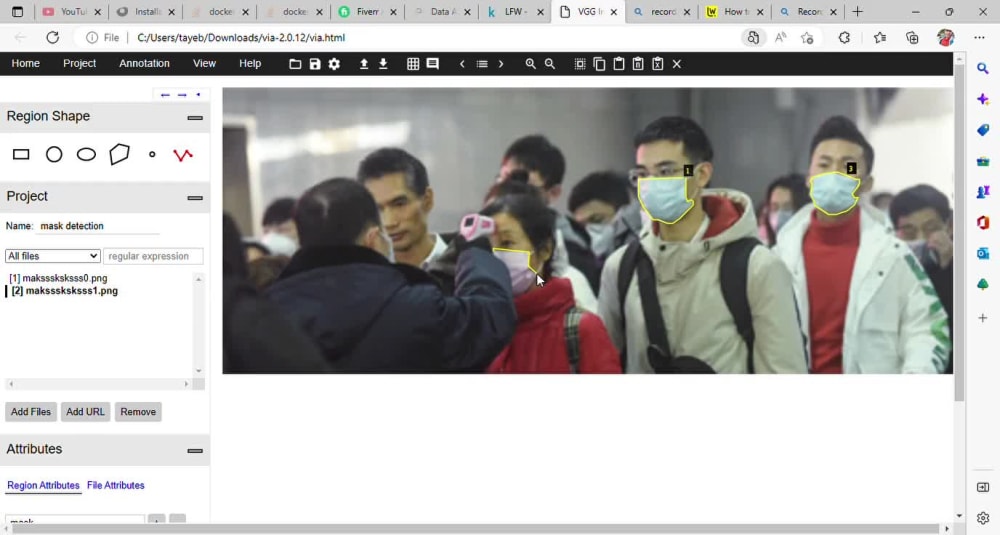Collapse the Attributes panel
1000x535 pixels.
click(195, 451)
